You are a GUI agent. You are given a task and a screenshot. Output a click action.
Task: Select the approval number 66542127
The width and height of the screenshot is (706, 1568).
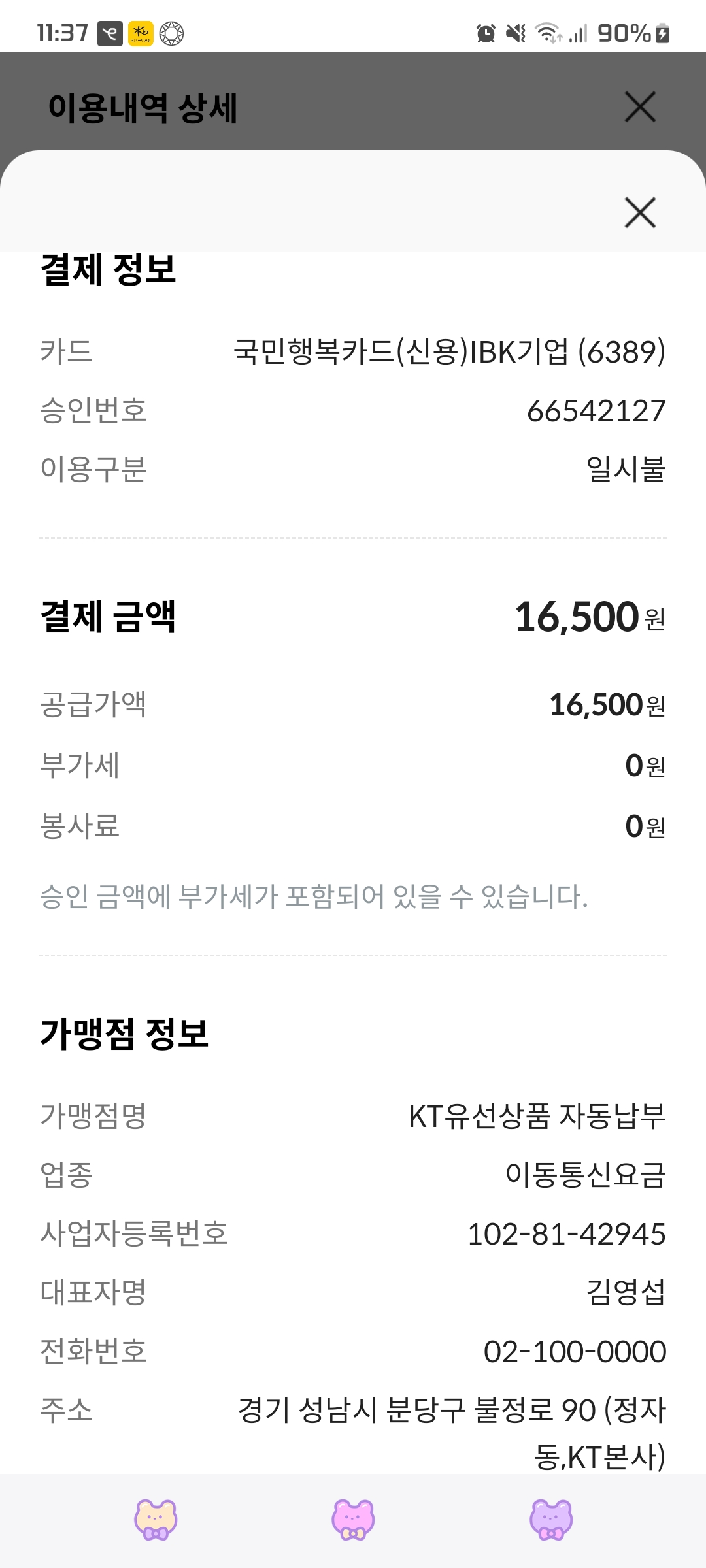[x=596, y=411]
